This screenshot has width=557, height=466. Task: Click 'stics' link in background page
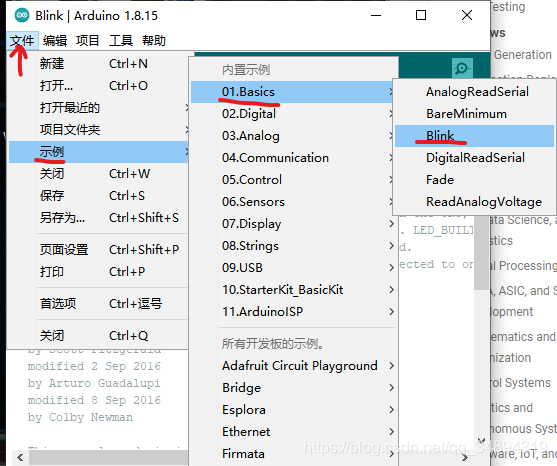click(x=502, y=241)
